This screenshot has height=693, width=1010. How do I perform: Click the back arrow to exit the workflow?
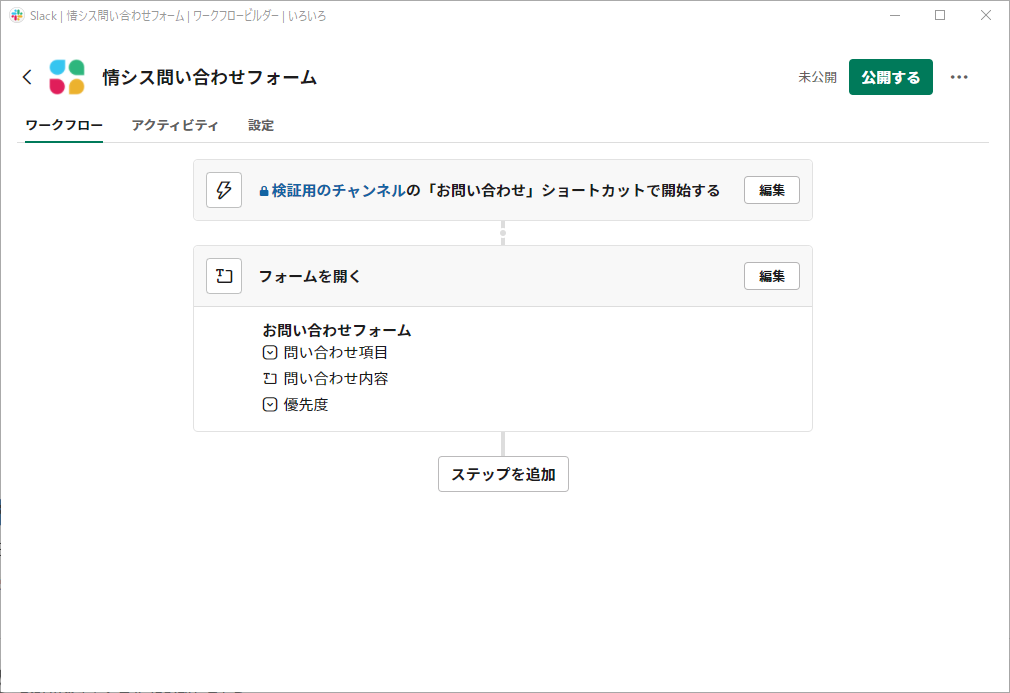pyautogui.click(x=26, y=77)
